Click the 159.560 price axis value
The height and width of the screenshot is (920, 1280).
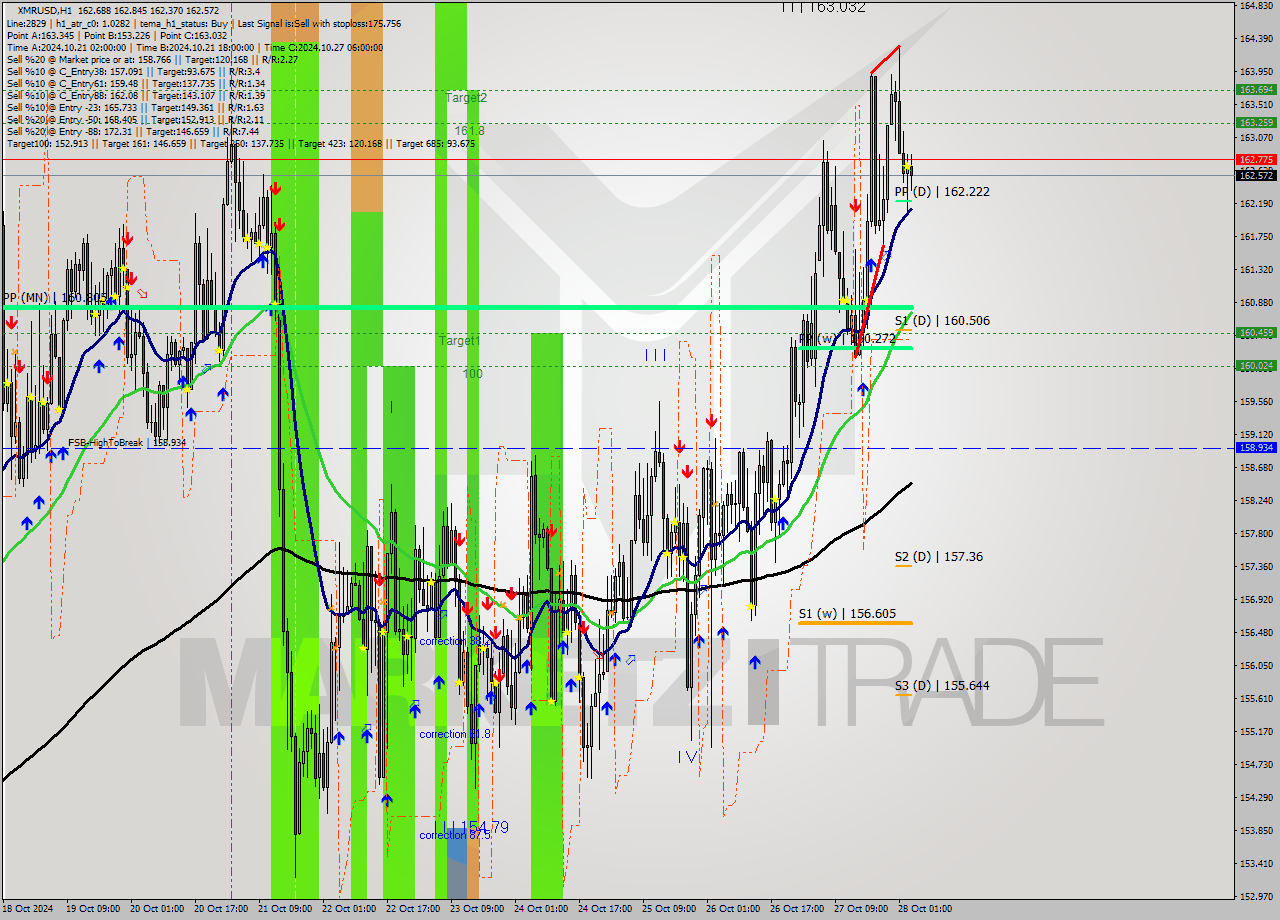tap(1255, 401)
